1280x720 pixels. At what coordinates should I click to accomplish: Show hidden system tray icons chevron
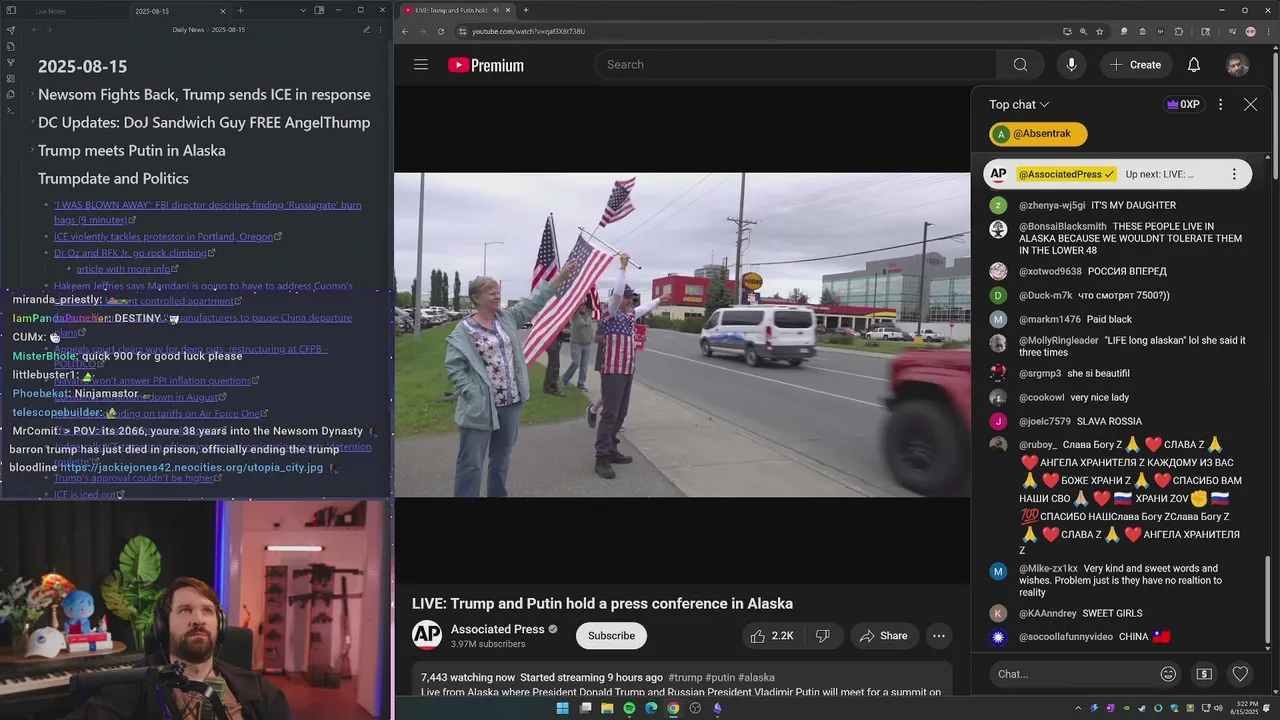1079,708
